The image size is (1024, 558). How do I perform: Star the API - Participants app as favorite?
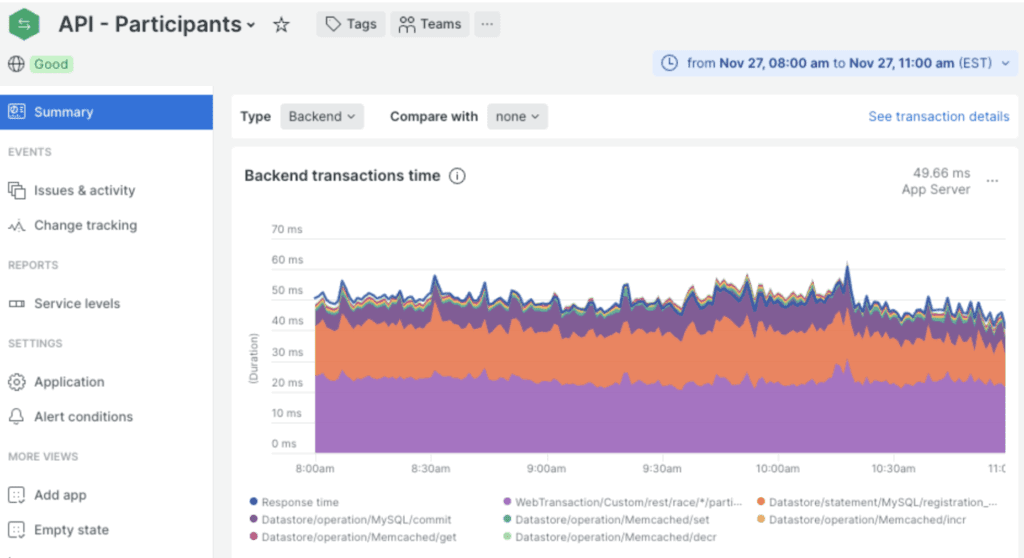pos(281,25)
